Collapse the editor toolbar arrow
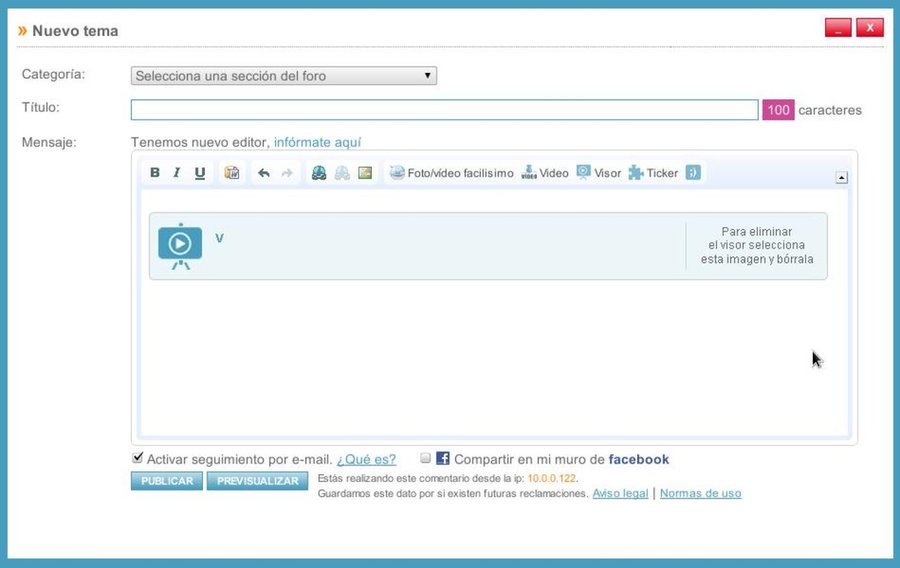Screen dimensions: 900x568 click(x=841, y=178)
